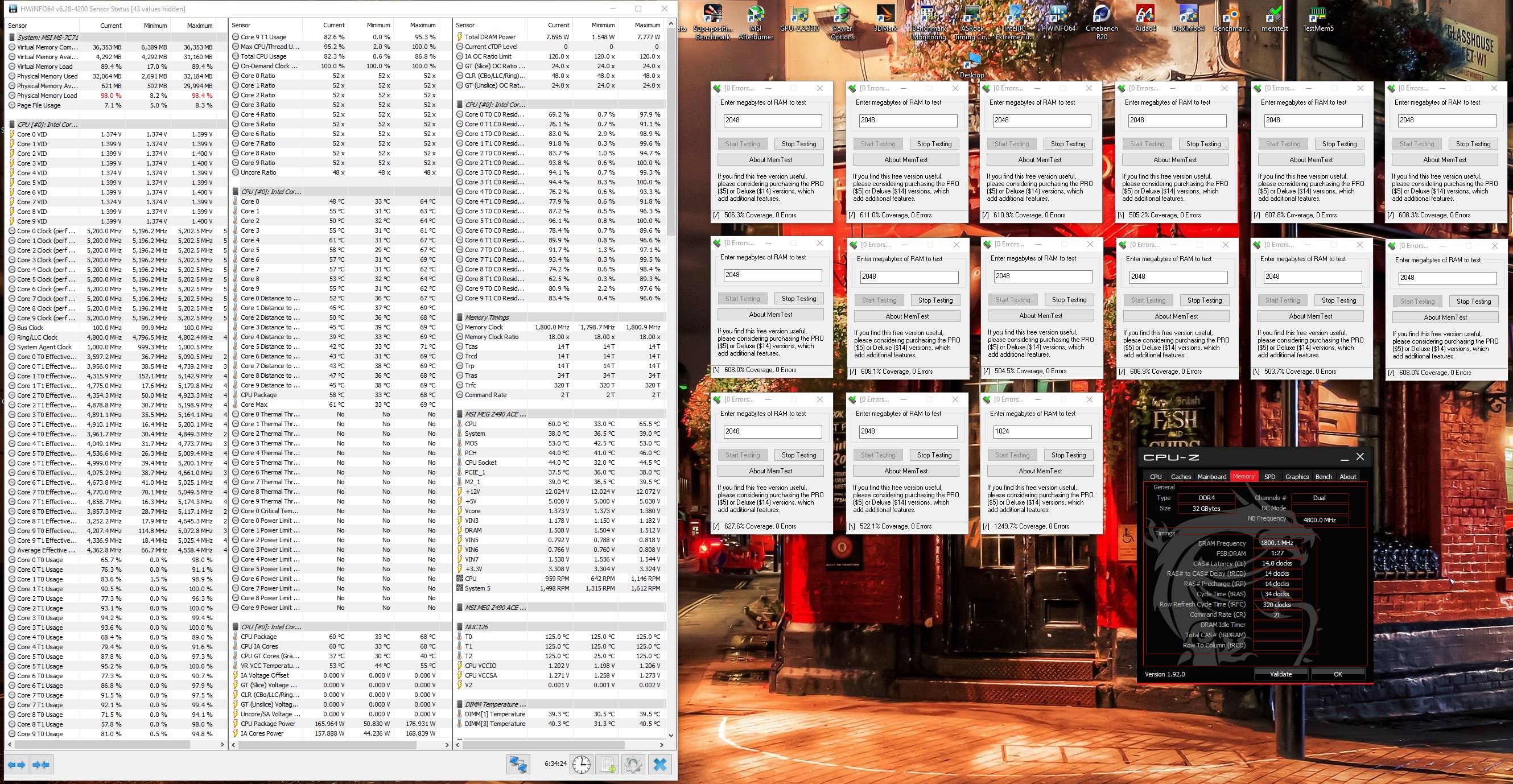Image resolution: width=1513 pixels, height=784 pixels.
Task: Reset the elapsed time clock icon
Action: (582, 764)
